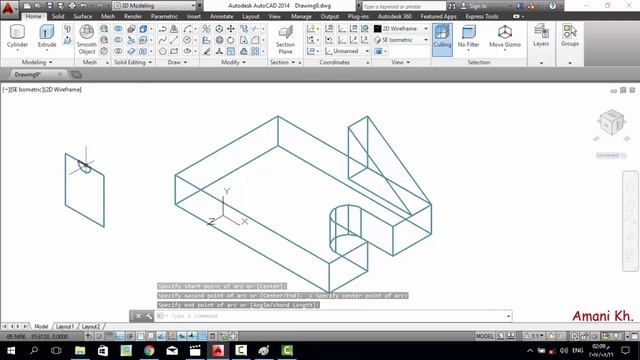Expand the View panel dropdown
The image size is (640, 360).
click(x=401, y=62)
